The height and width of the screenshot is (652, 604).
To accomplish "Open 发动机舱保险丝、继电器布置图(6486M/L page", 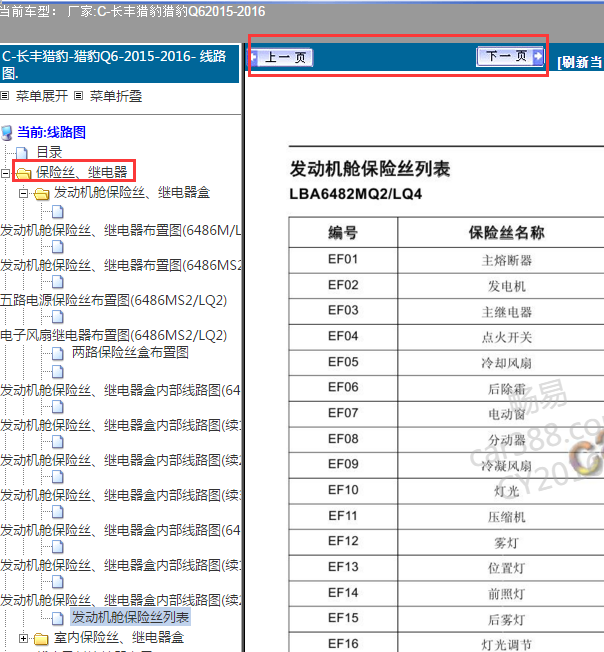I will (x=121, y=230).
